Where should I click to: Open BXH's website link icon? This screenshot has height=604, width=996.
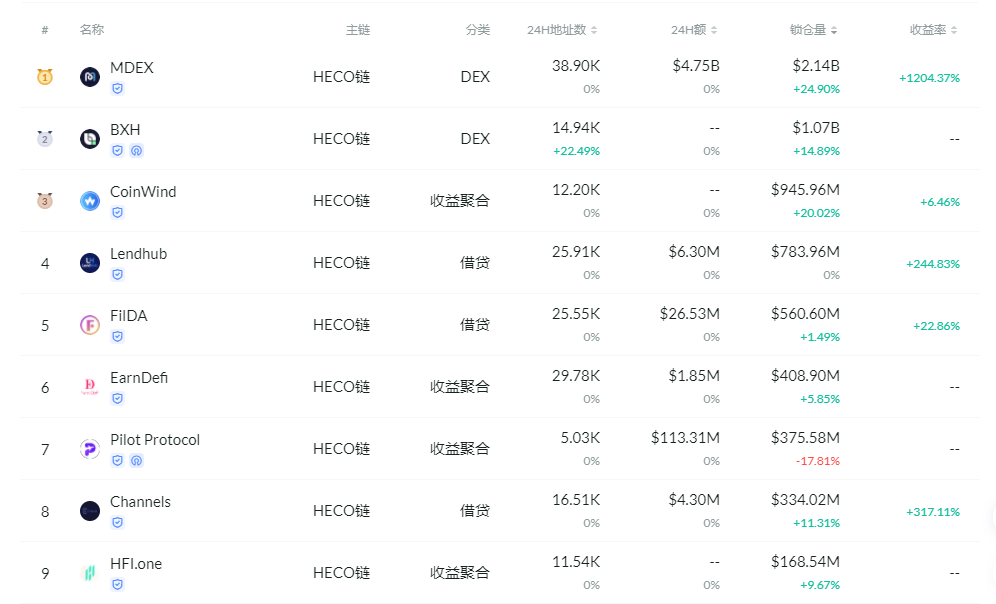tap(135, 150)
